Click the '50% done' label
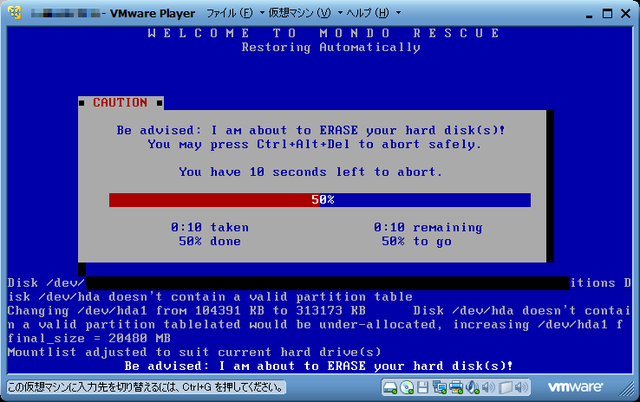This screenshot has height=402, width=640. tap(210, 241)
